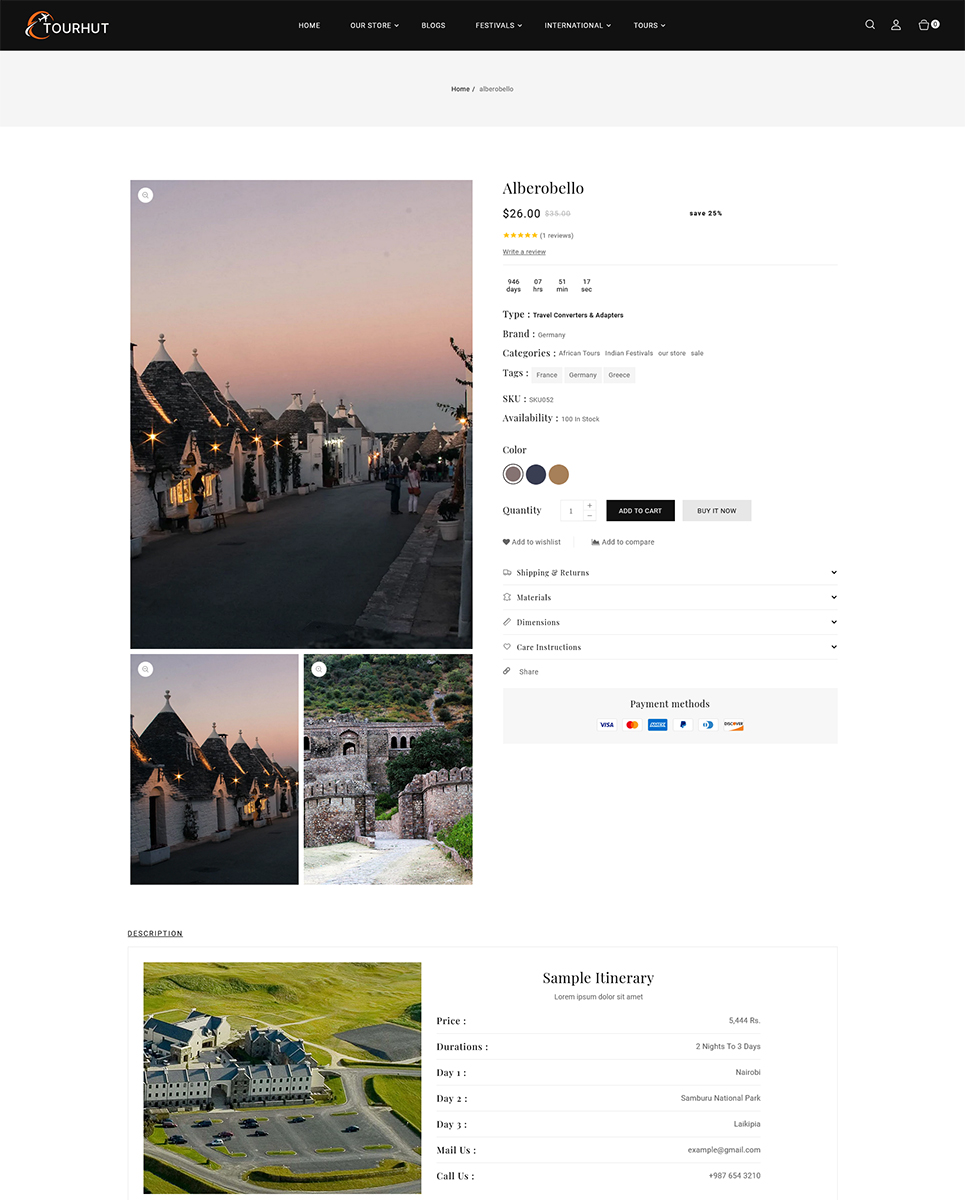Choose the tan brown color swatch
The height and width of the screenshot is (1200, 965).
pos(559,474)
